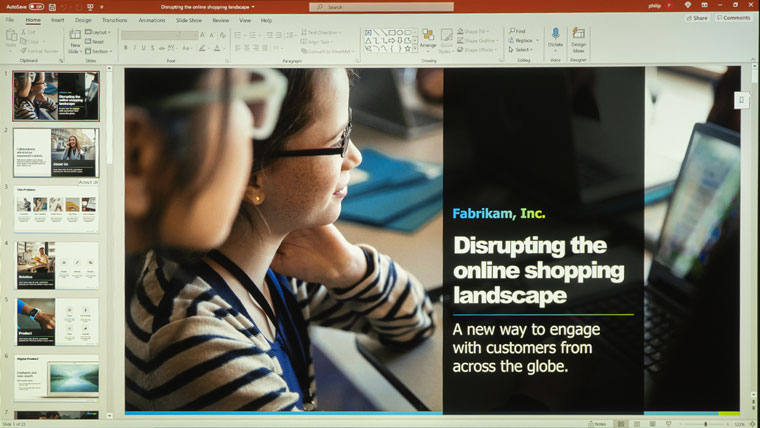Viewport: 760px width, 428px height.
Task: Switch to the Insert tab
Action: coord(58,20)
